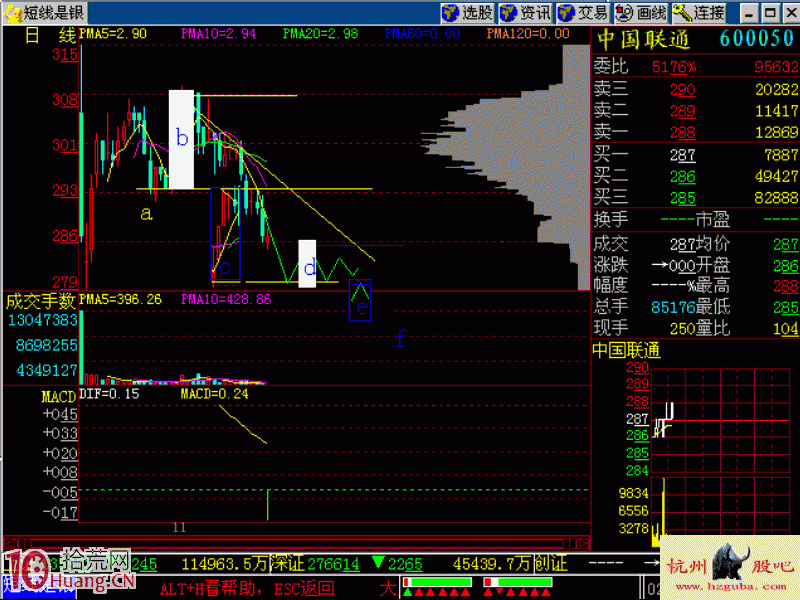Click the chart scrollbar left arrow

click(10, 543)
